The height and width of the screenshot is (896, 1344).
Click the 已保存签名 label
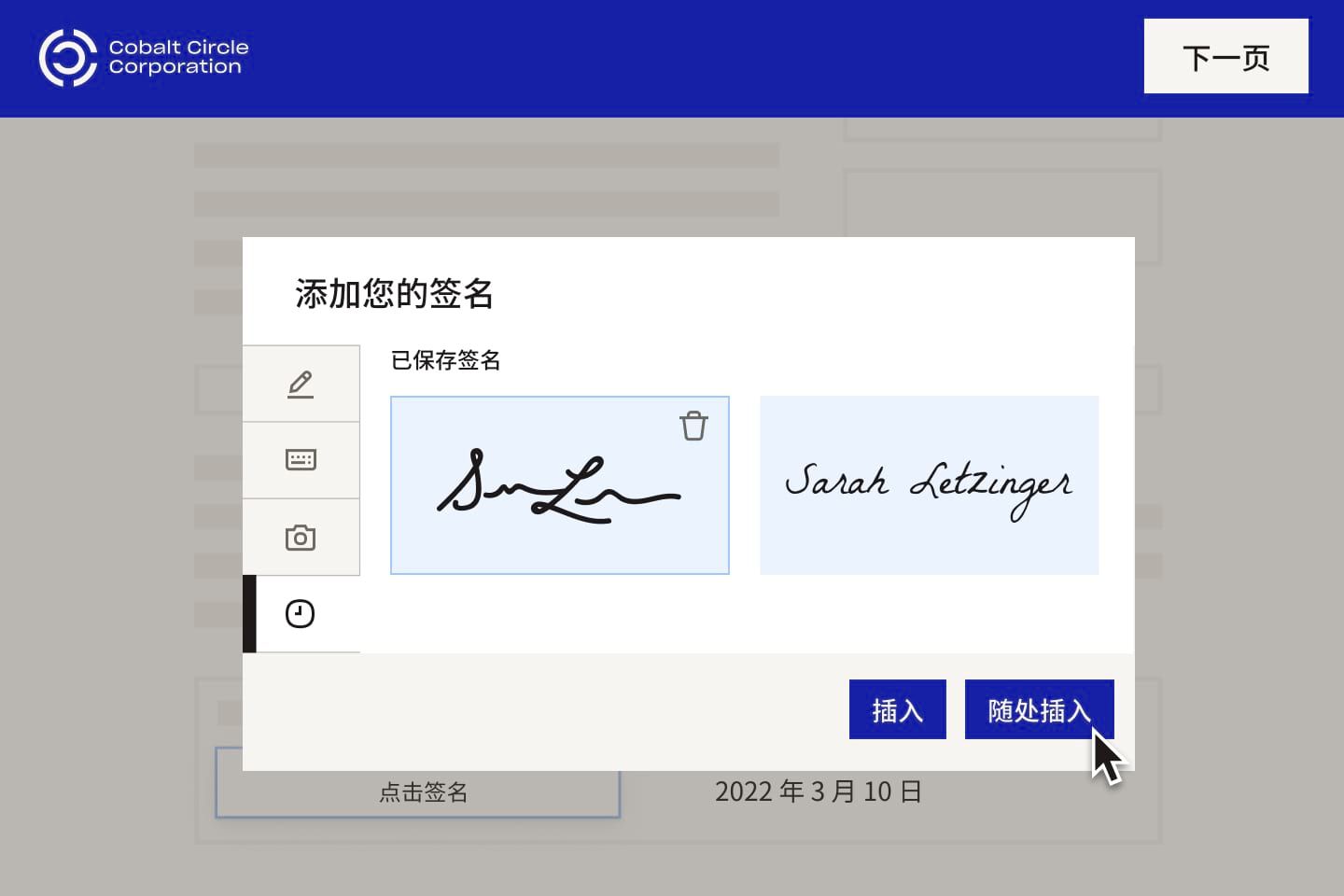point(445,360)
